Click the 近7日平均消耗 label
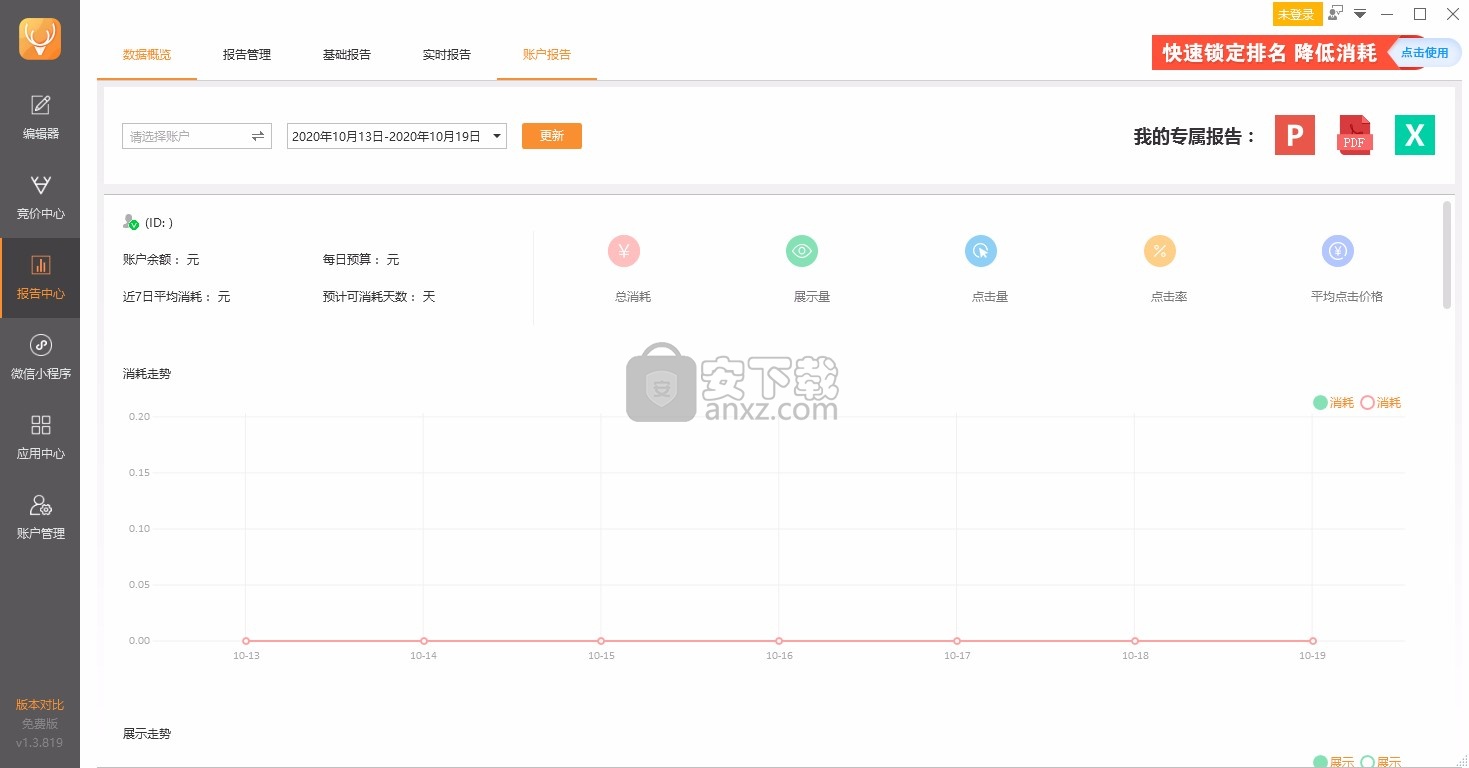Screen dimensions: 1469x768 pos(168,296)
